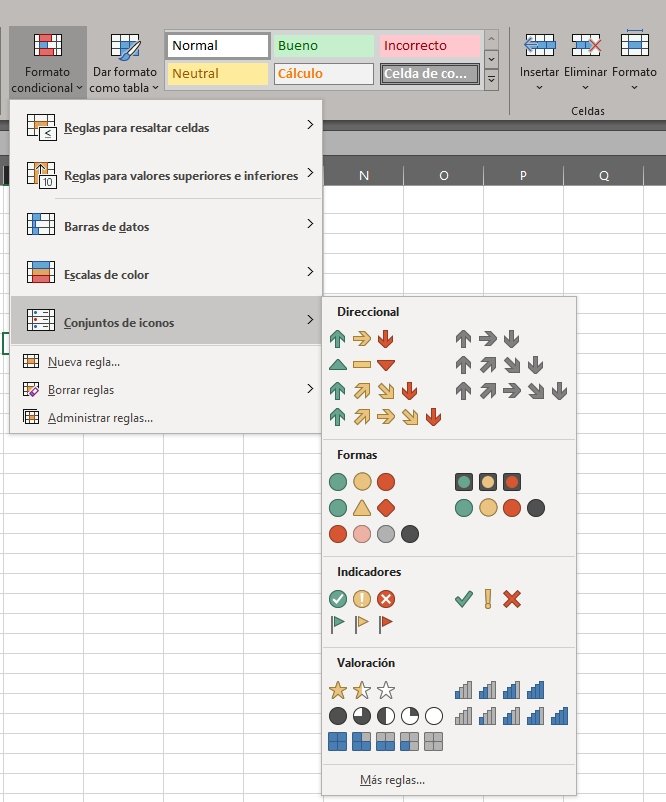Expand the full cell styles gallery

(x=491, y=80)
